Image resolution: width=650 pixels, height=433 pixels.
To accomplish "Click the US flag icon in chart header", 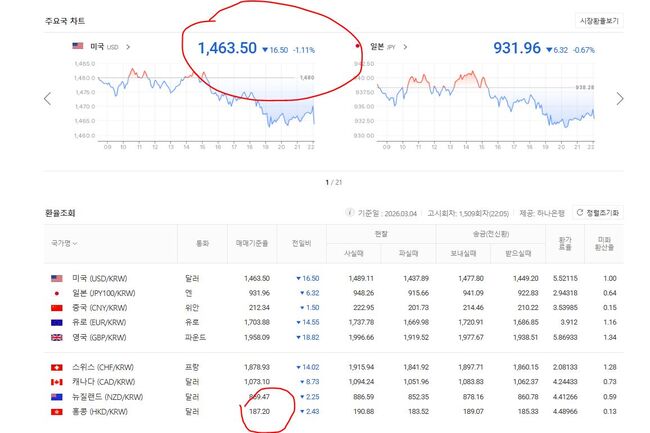I will [78, 46].
